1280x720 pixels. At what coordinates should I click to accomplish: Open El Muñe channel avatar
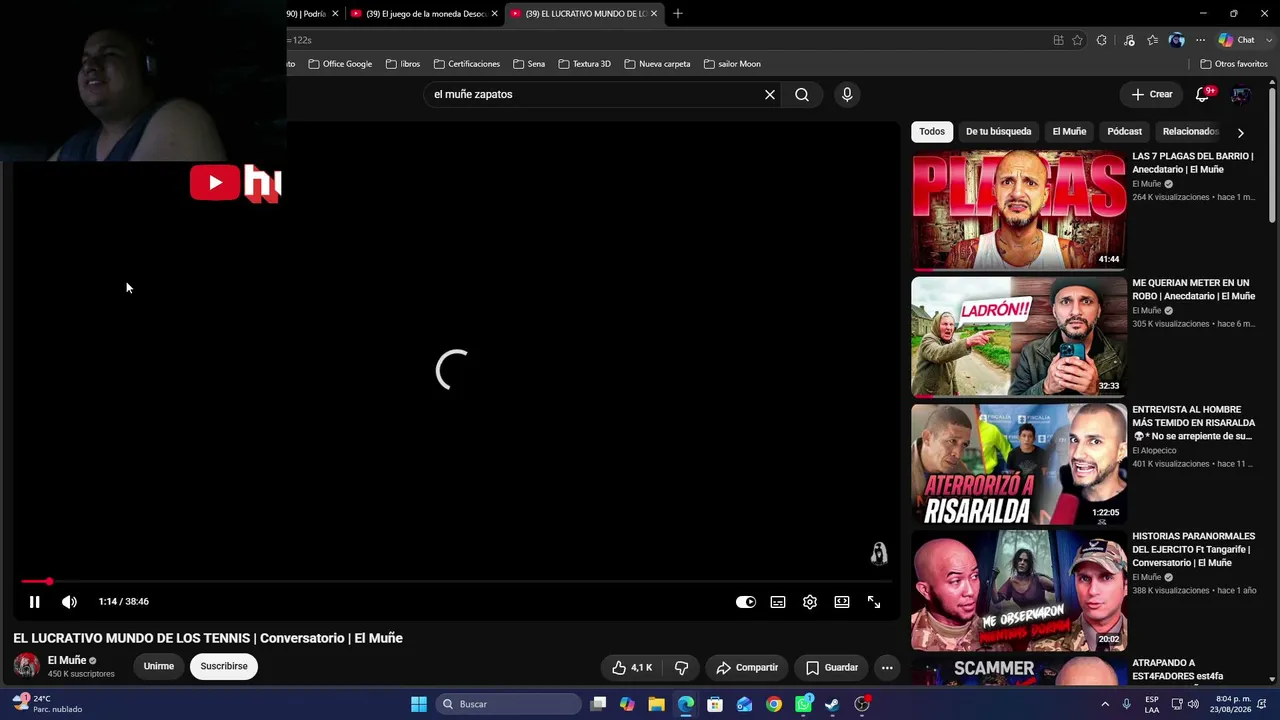27,666
